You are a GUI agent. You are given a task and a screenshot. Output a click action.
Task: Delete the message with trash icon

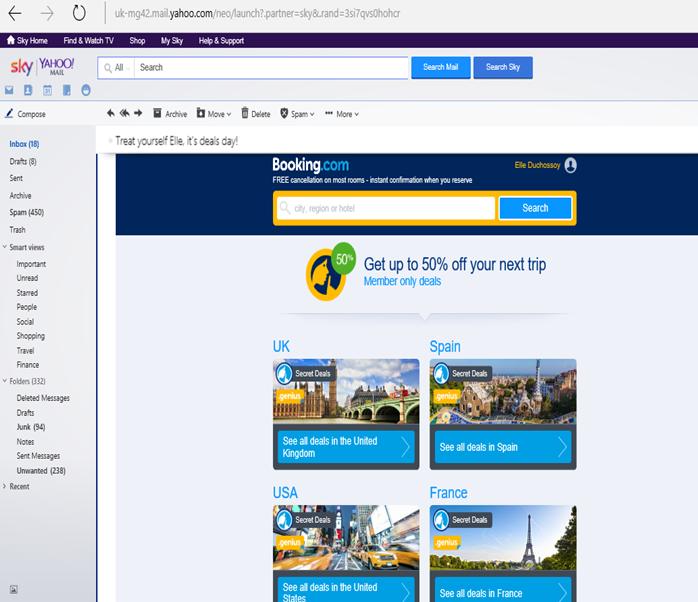point(256,114)
